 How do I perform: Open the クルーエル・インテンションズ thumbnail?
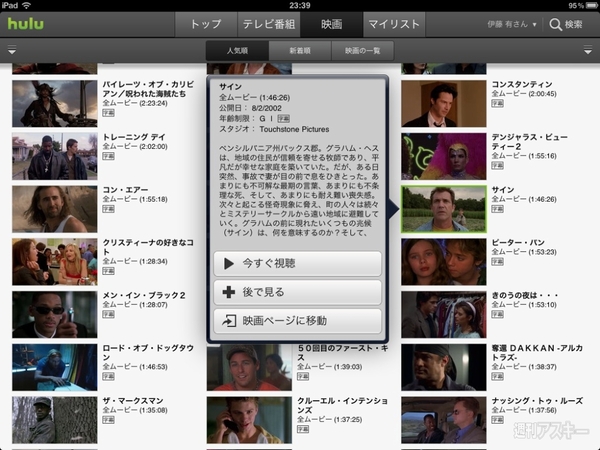pos(249,420)
